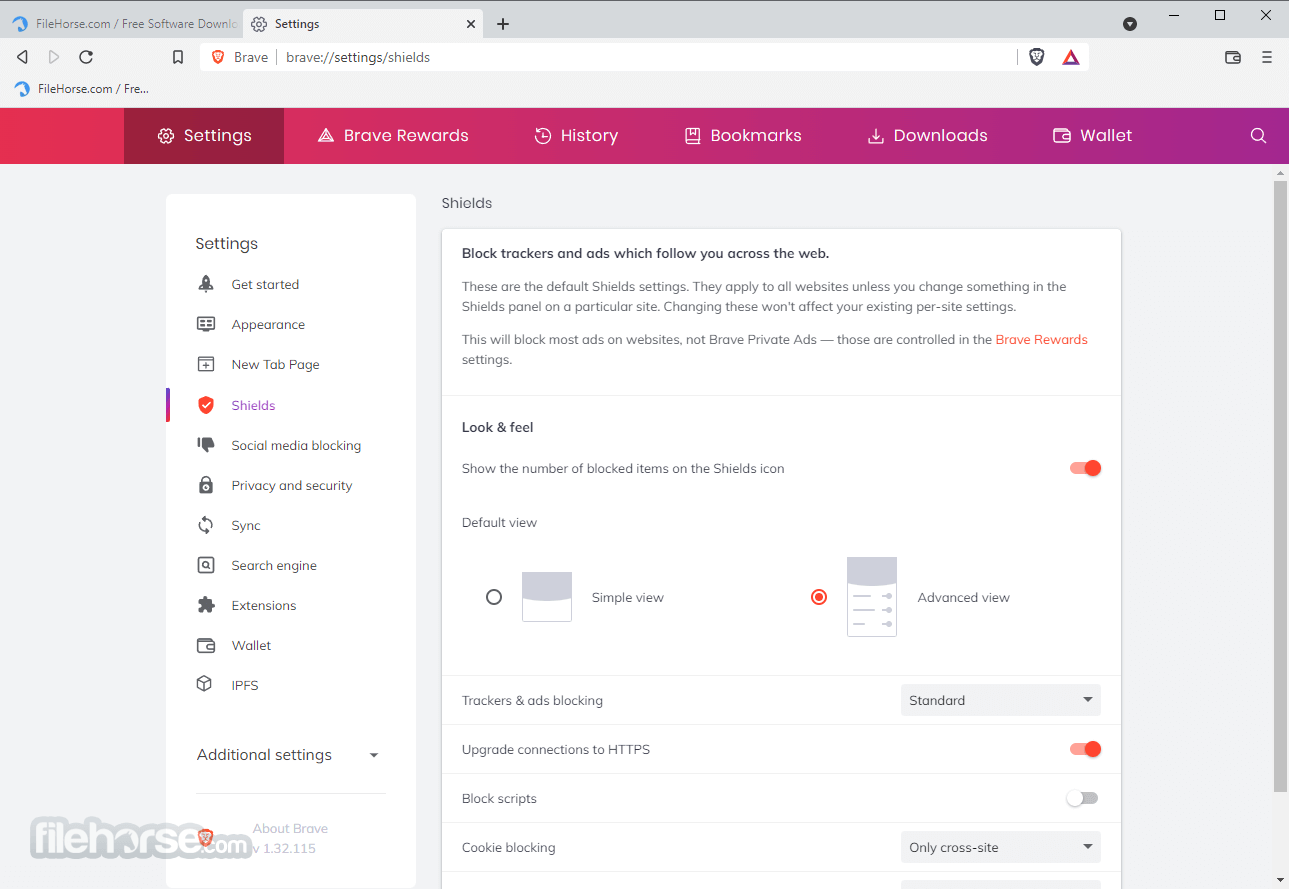Select the Simple view radio button

(x=494, y=597)
